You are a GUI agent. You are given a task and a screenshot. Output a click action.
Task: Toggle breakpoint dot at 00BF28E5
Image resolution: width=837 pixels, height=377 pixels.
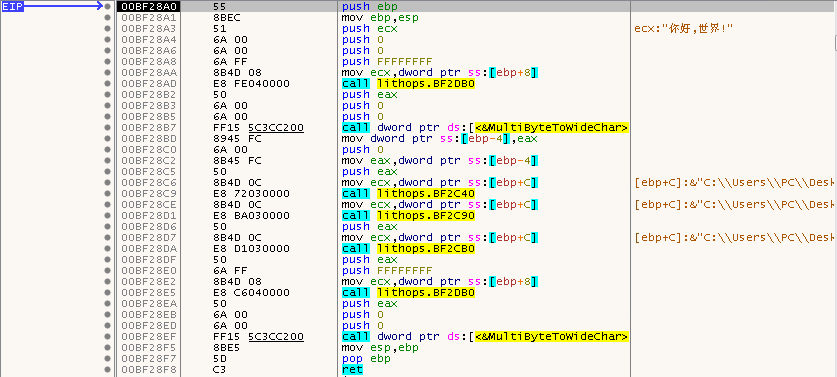(107, 293)
